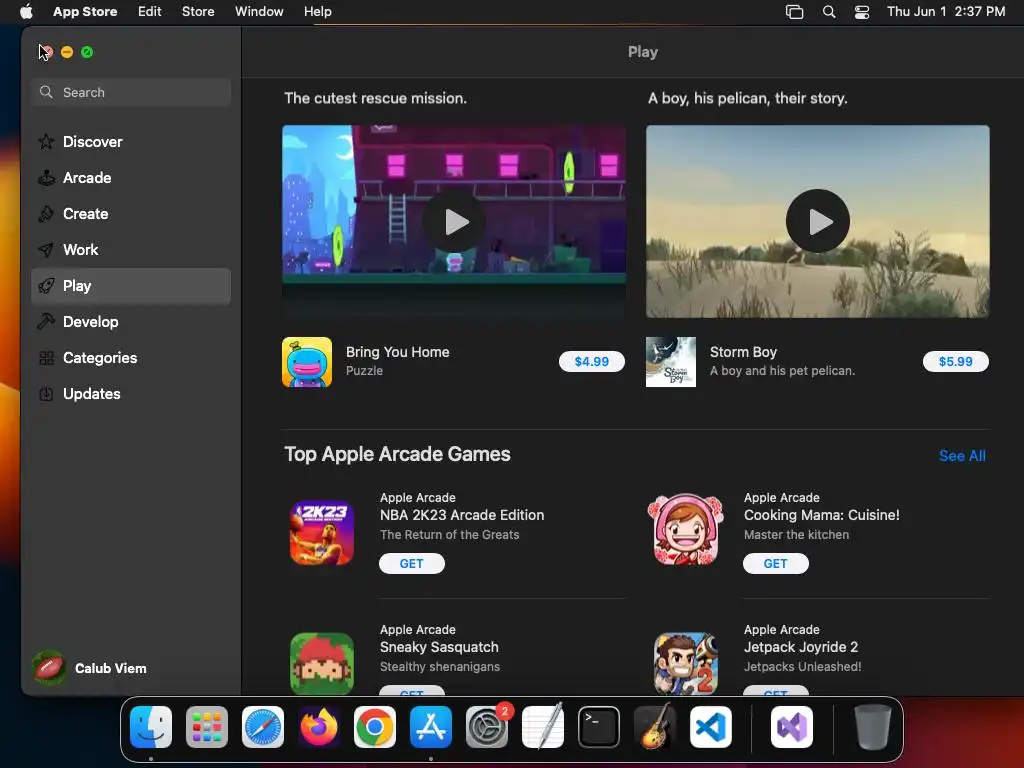The width and height of the screenshot is (1024, 768).
Task: Click the NBA 2K23 Arcade Edition title
Action: (462, 515)
